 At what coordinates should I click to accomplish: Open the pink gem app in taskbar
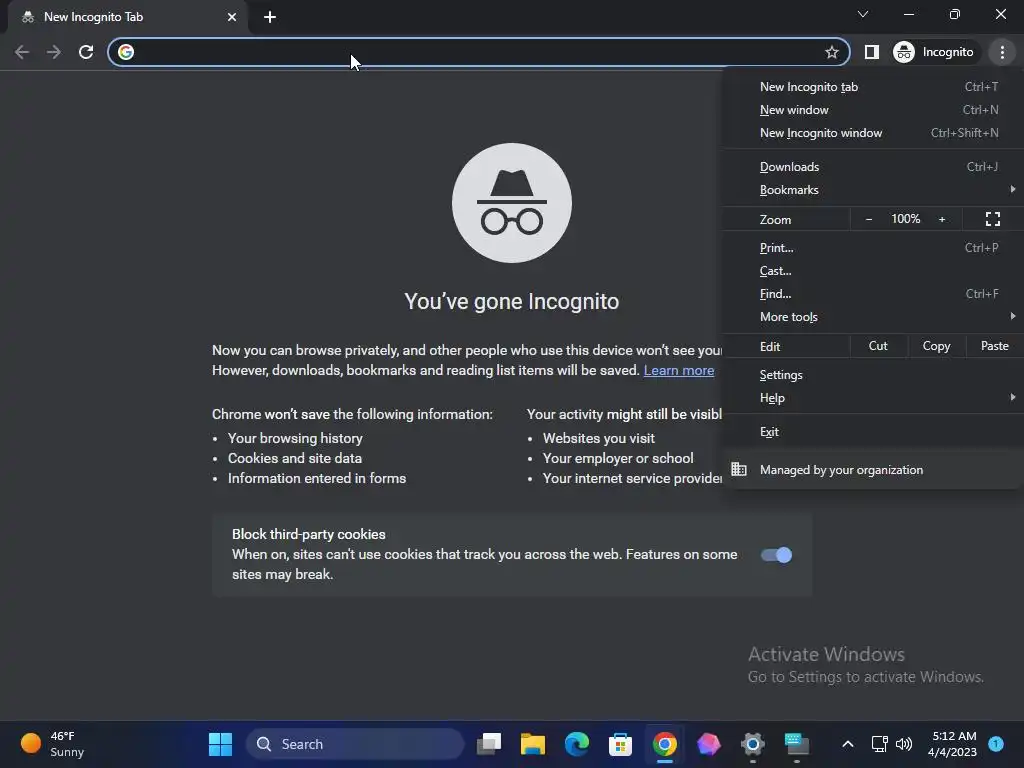pos(708,744)
